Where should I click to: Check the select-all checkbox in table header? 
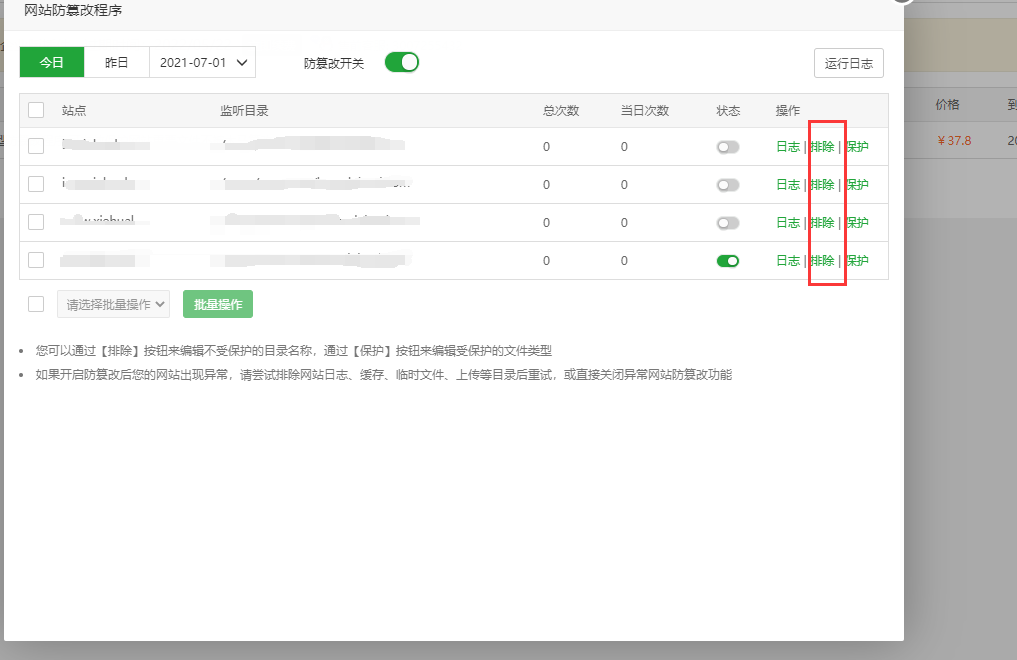point(36,110)
